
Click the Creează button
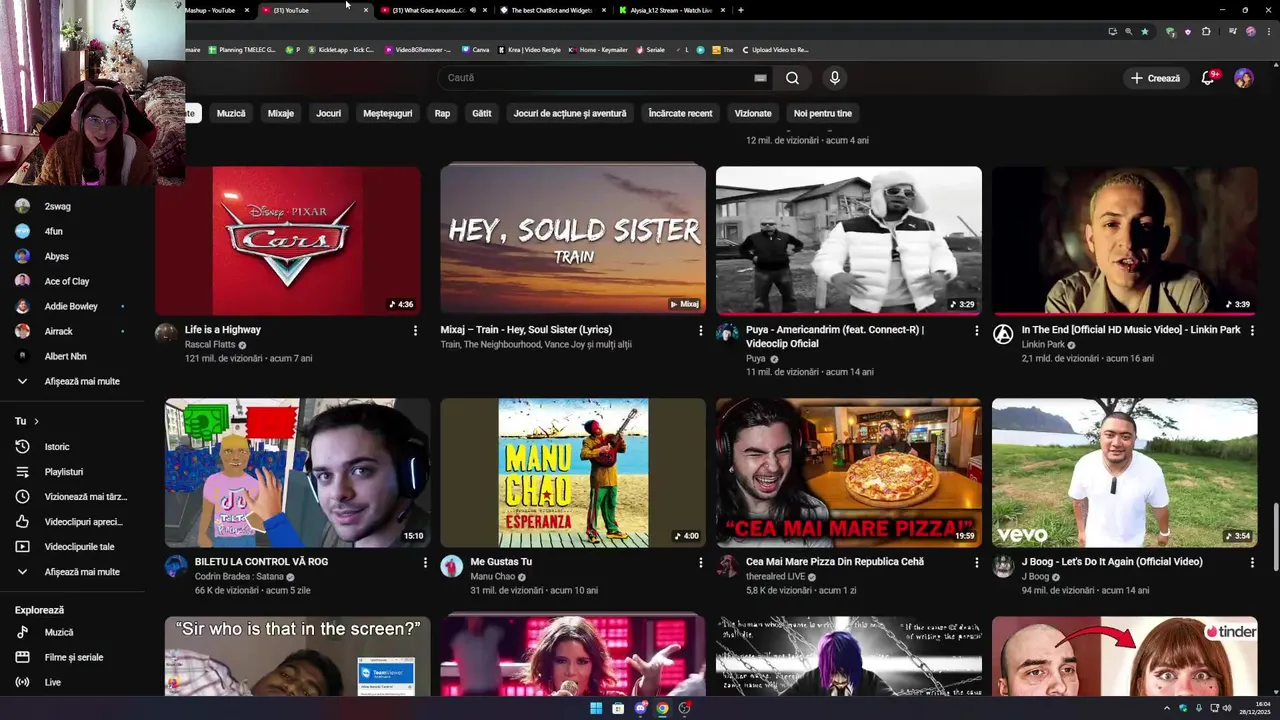1156,78
